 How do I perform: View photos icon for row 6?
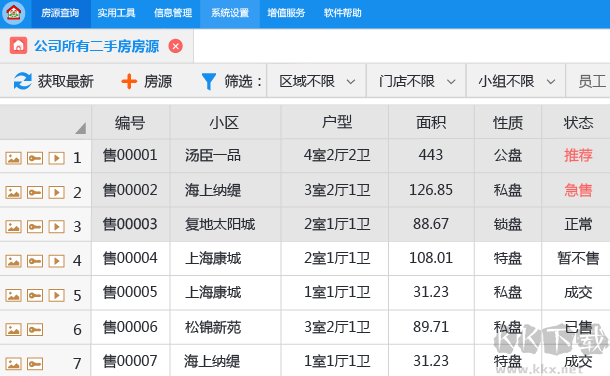[13, 330]
